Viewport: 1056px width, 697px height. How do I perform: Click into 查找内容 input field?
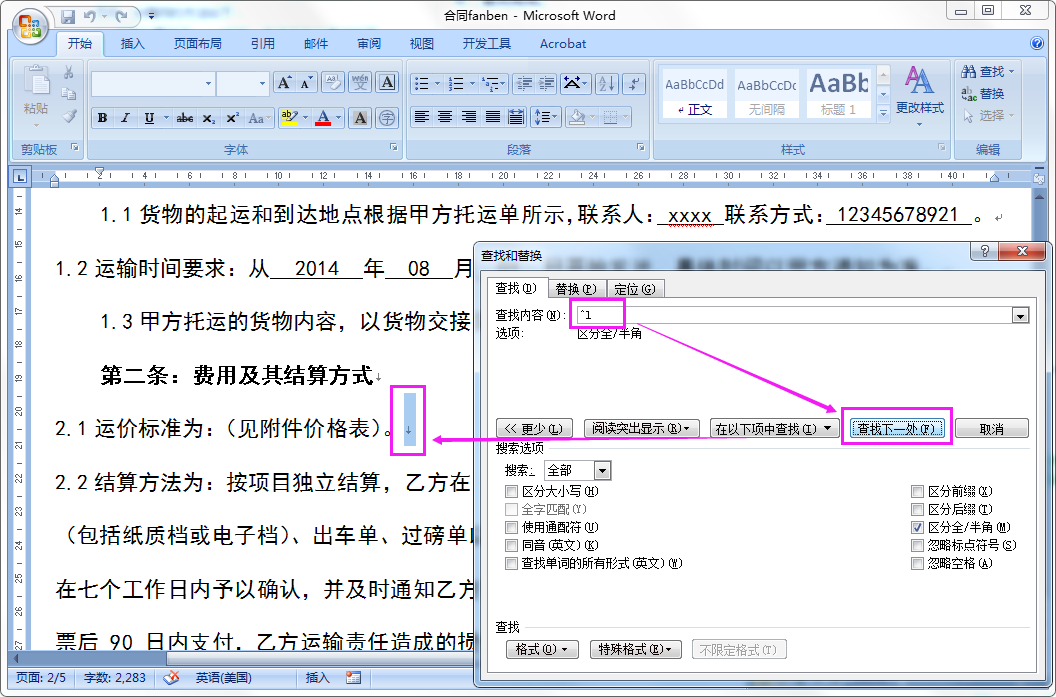coord(794,315)
